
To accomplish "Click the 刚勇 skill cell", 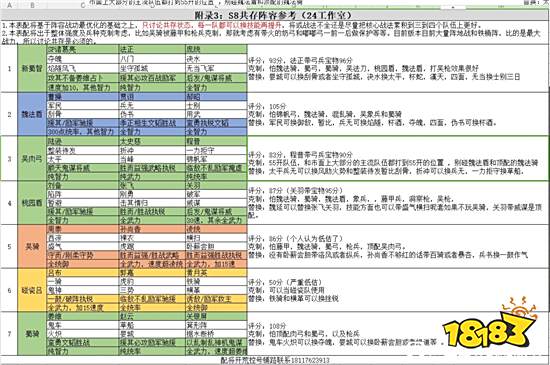I will pos(152,194).
